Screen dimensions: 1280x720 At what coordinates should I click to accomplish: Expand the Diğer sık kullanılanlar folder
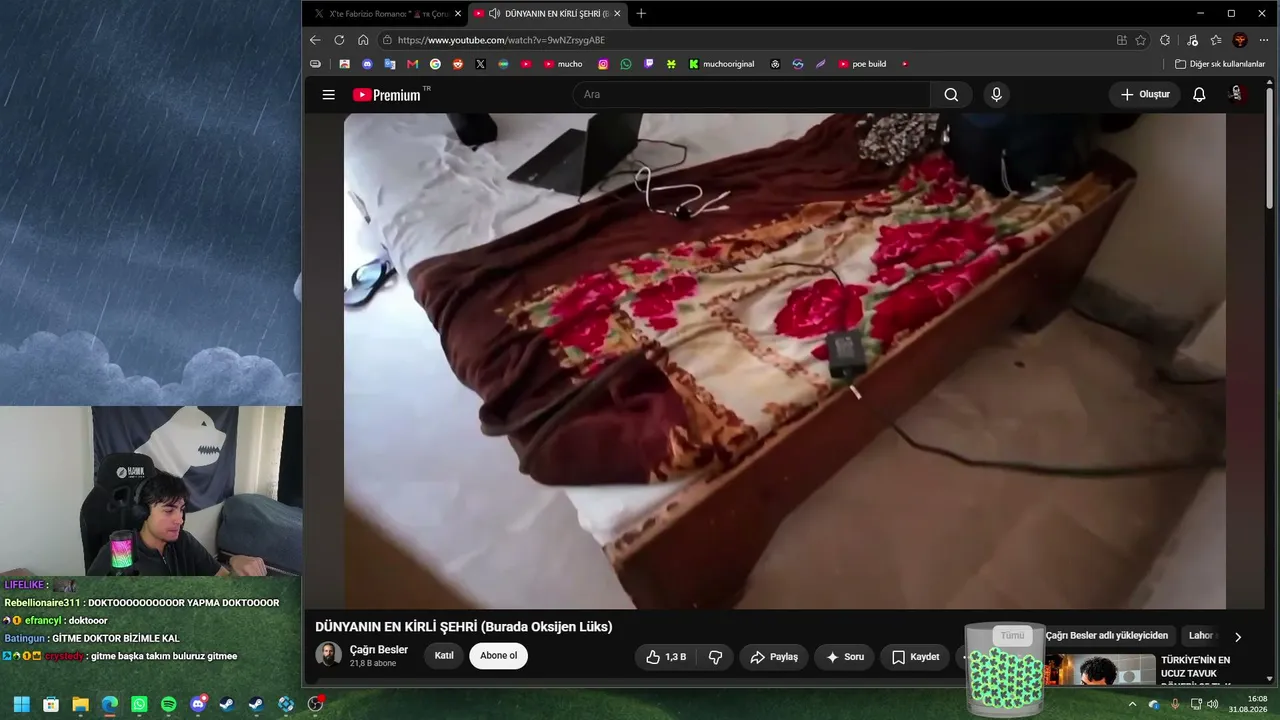(1220, 64)
